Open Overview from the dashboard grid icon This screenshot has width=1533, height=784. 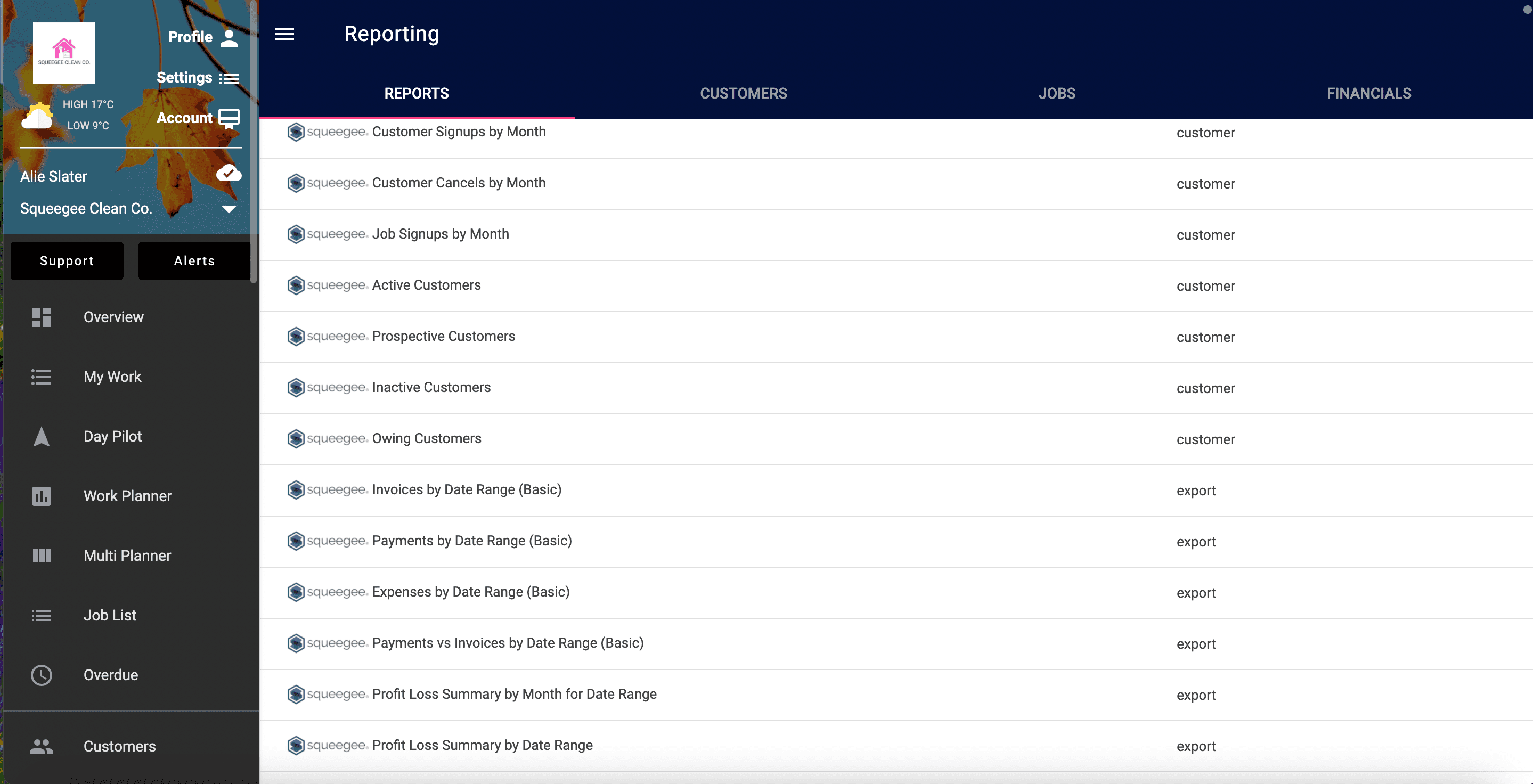point(41,317)
